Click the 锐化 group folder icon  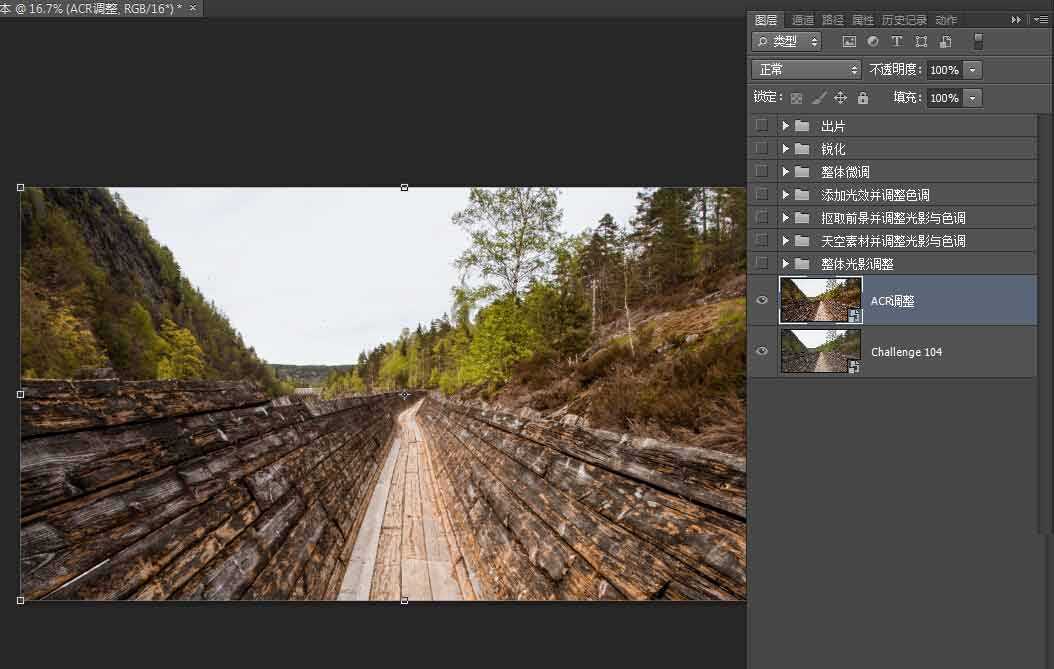tap(802, 149)
